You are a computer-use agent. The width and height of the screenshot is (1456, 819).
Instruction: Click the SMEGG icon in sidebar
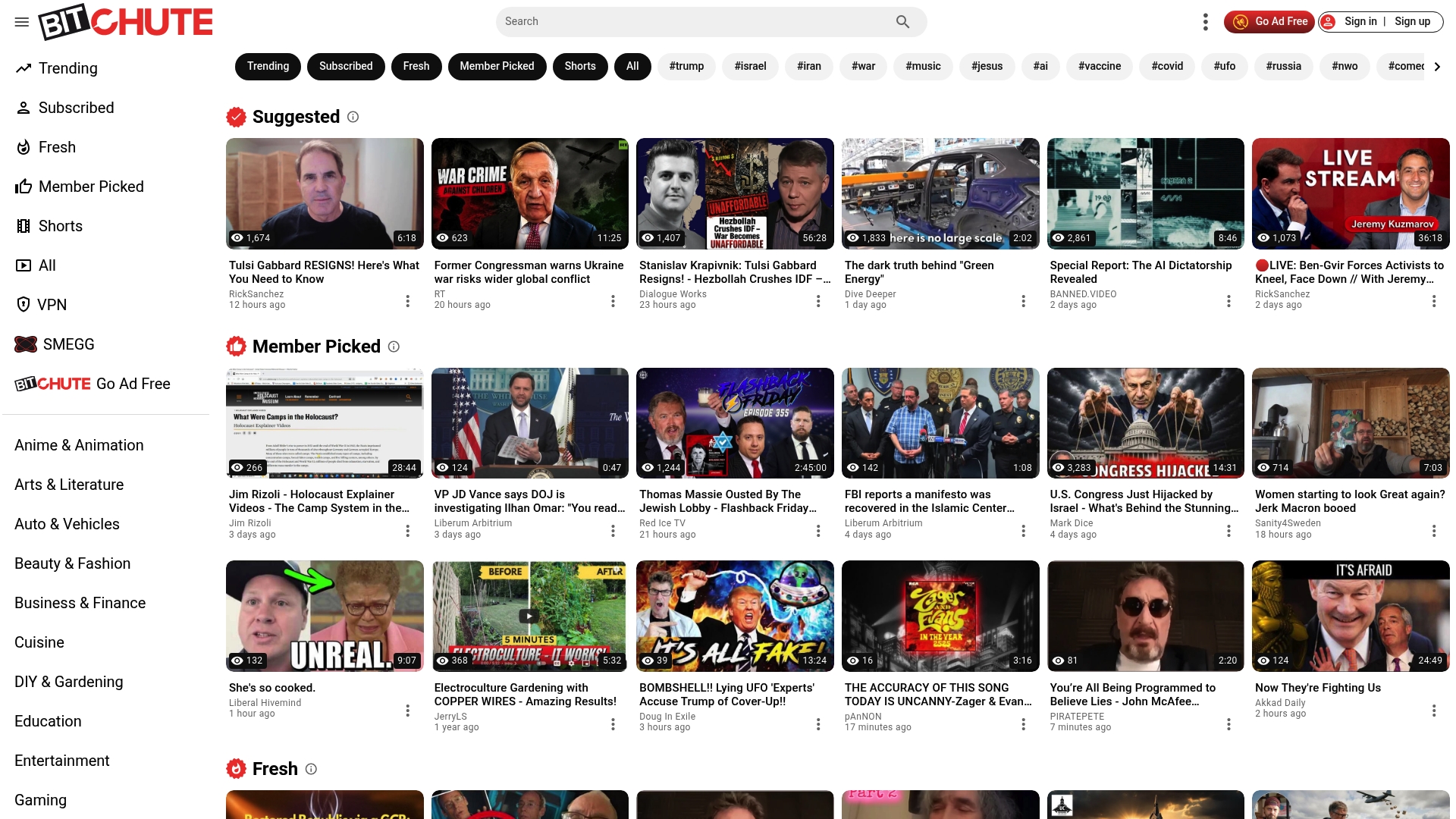[26, 344]
